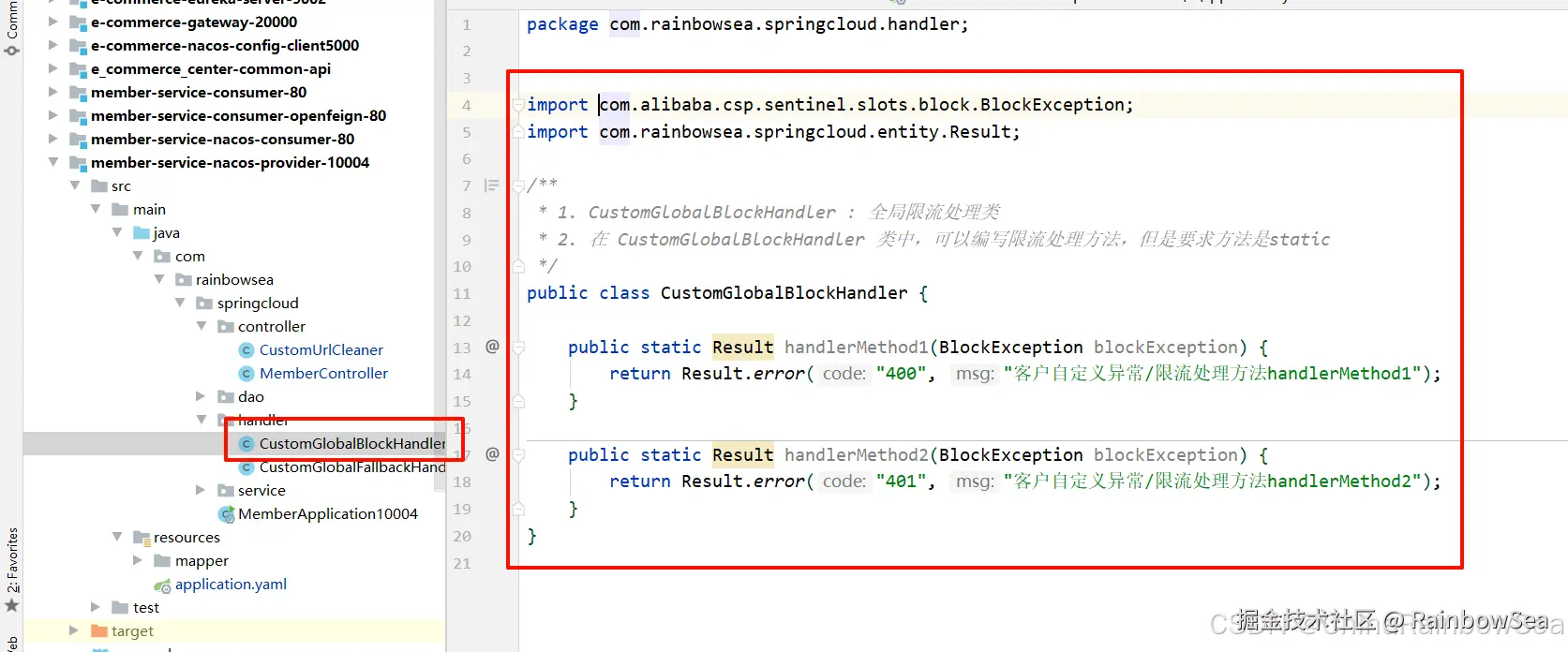The width and height of the screenshot is (1568, 652).
Task: Click the "400" code string literal
Action: 902,373
